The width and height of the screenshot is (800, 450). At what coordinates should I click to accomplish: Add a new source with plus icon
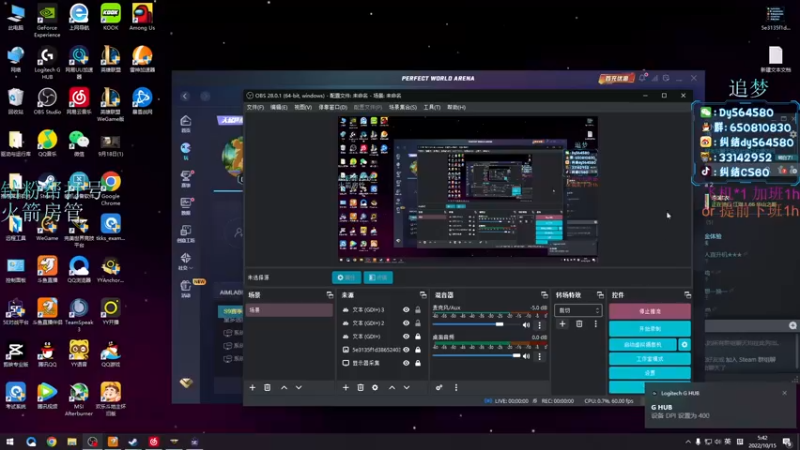[x=345, y=388]
